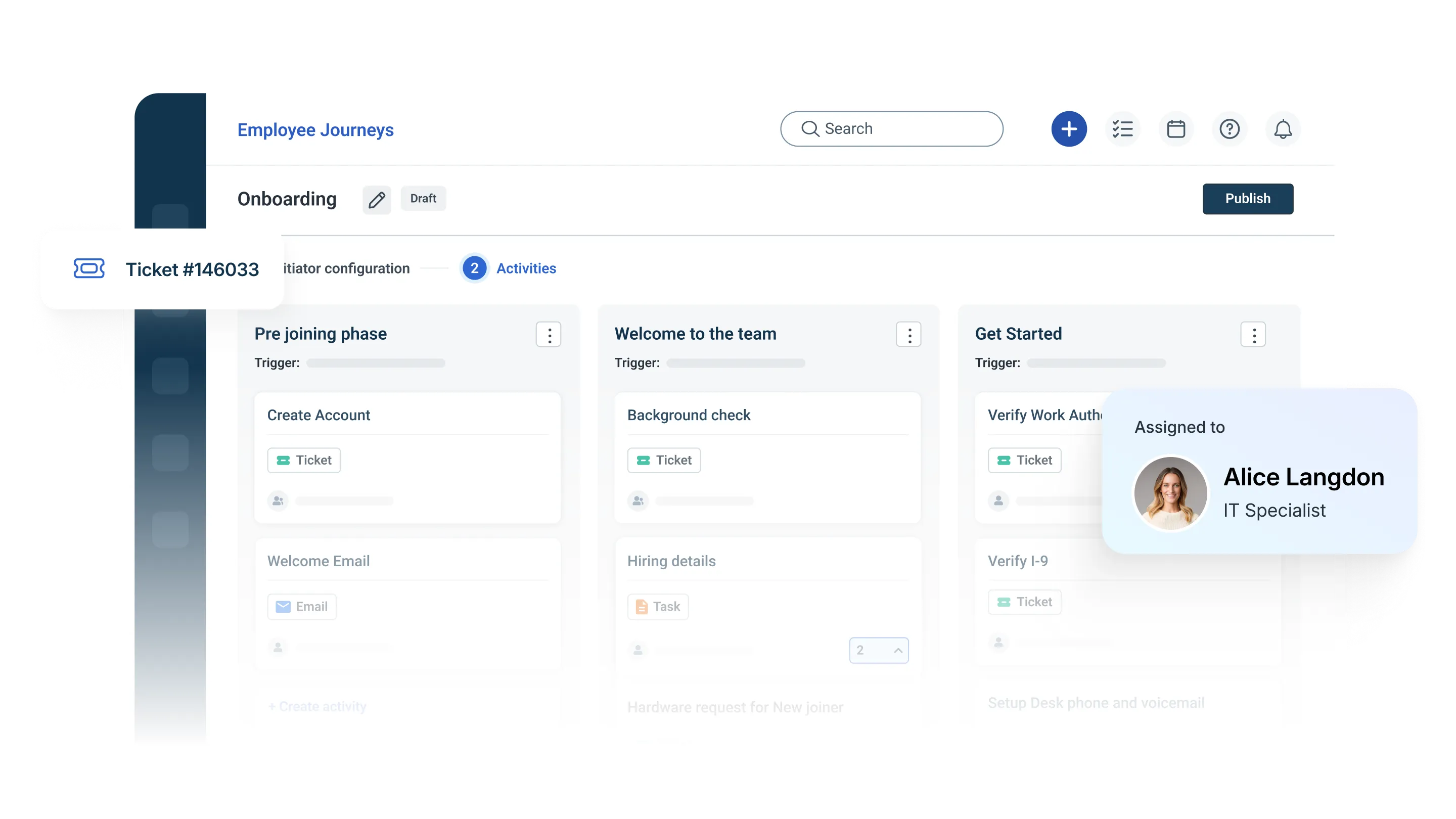This screenshot has height=819, width=1456.
Task: Switch to the Activities step tab
Action: [x=526, y=268]
